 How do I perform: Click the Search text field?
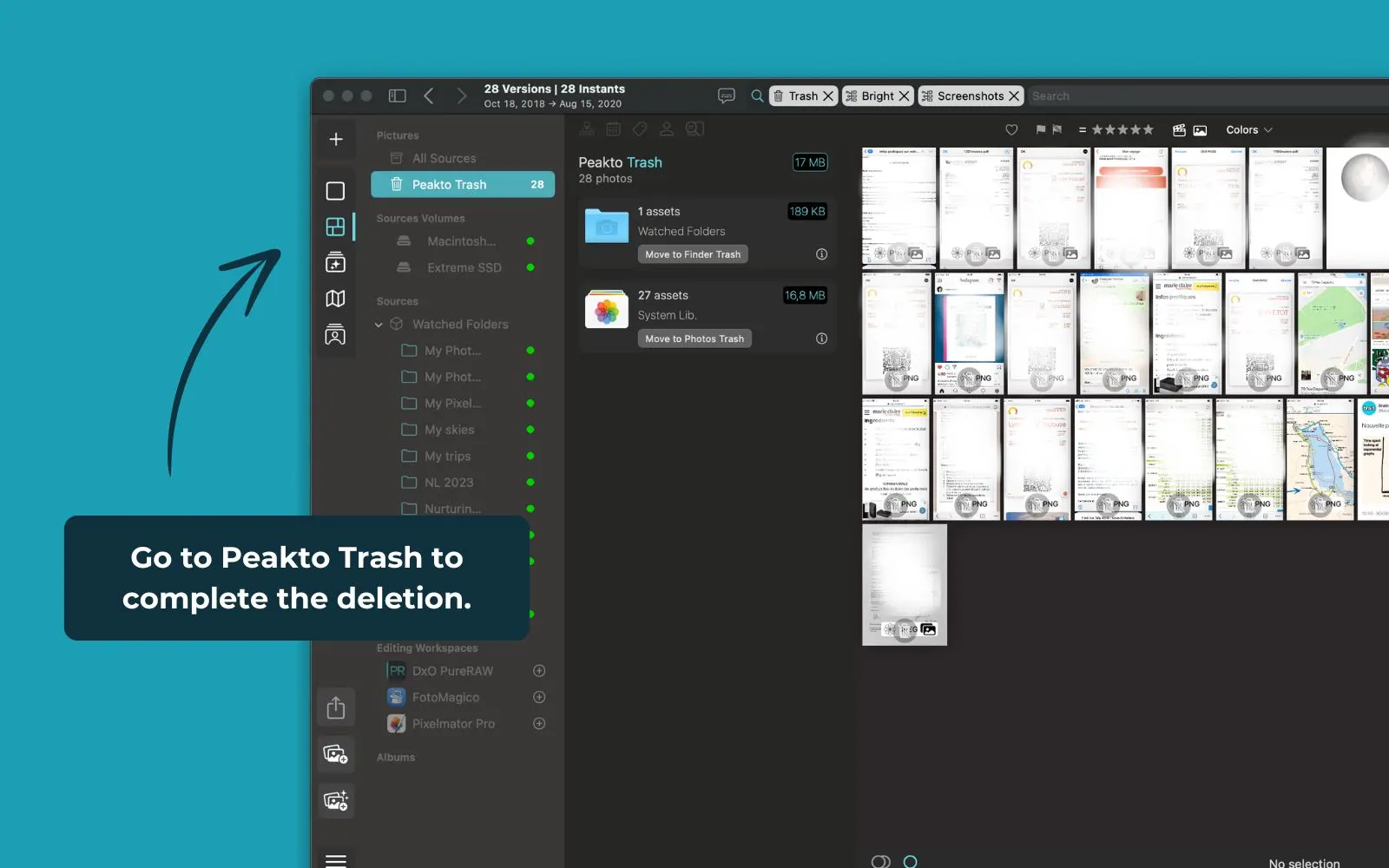(x=1208, y=96)
